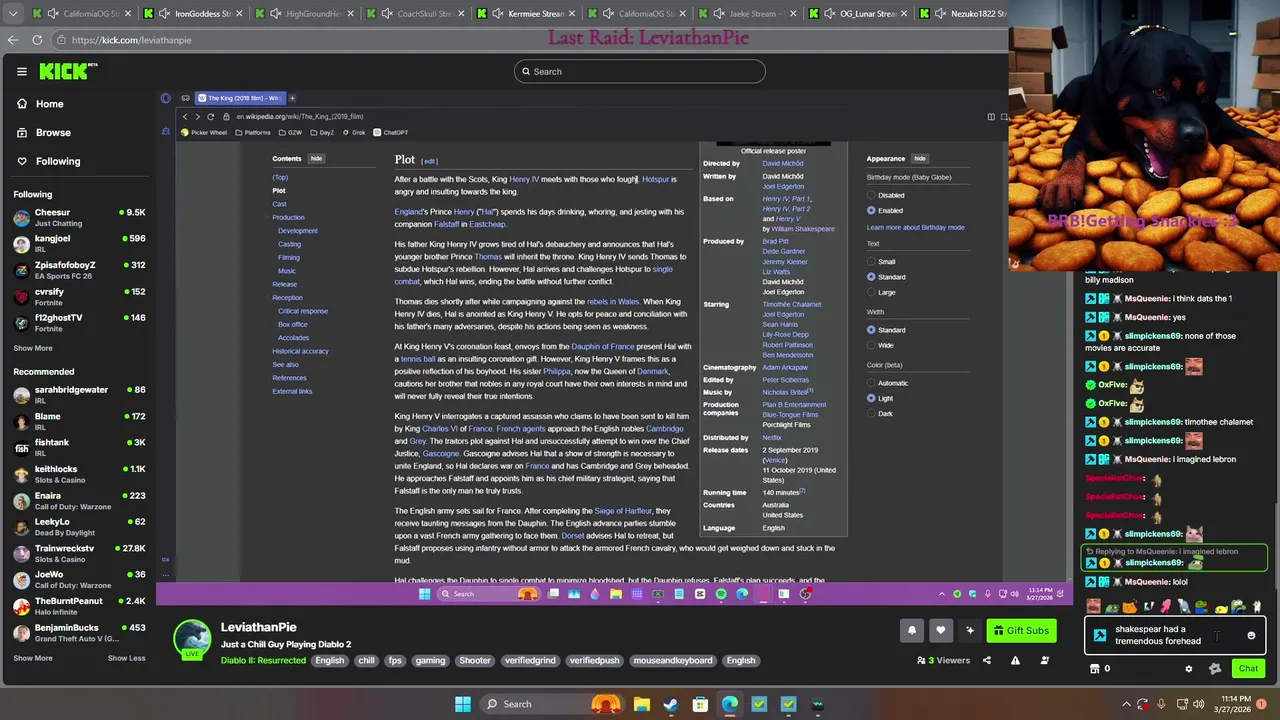Viewport: 1280px width, 720px height.
Task: Open the 3 Viewers list
Action: 944,660
